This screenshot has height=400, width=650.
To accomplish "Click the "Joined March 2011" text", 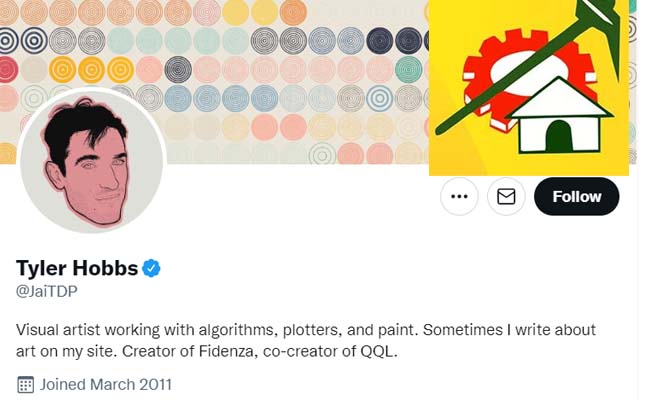I will point(106,384).
